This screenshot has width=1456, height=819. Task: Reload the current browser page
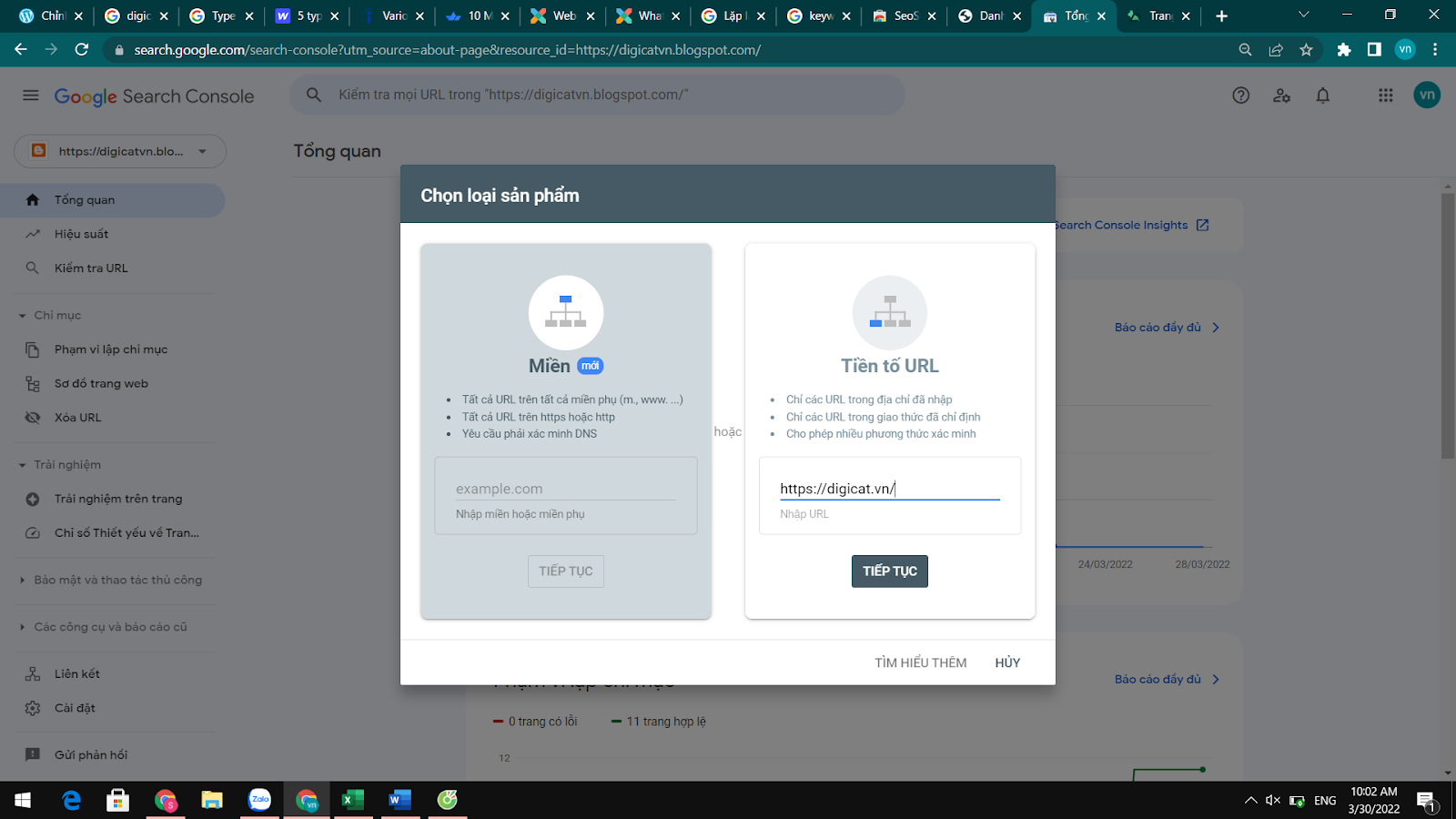pyautogui.click(x=82, y=49)
